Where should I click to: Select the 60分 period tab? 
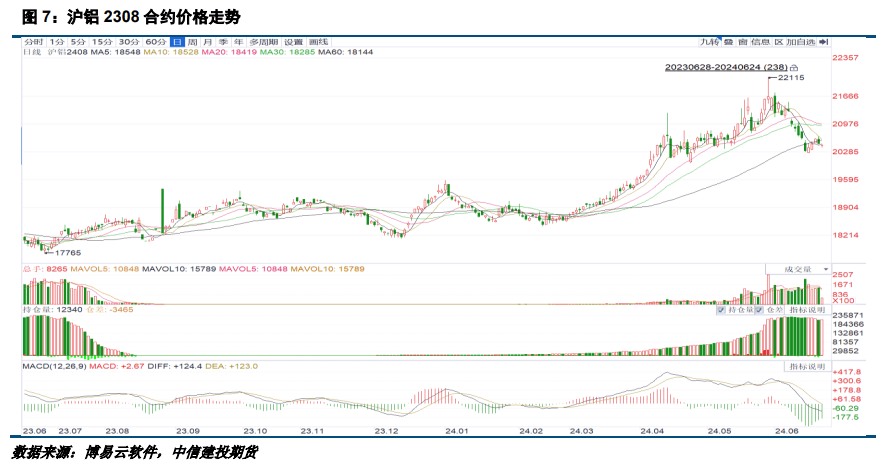click(156, 42)
